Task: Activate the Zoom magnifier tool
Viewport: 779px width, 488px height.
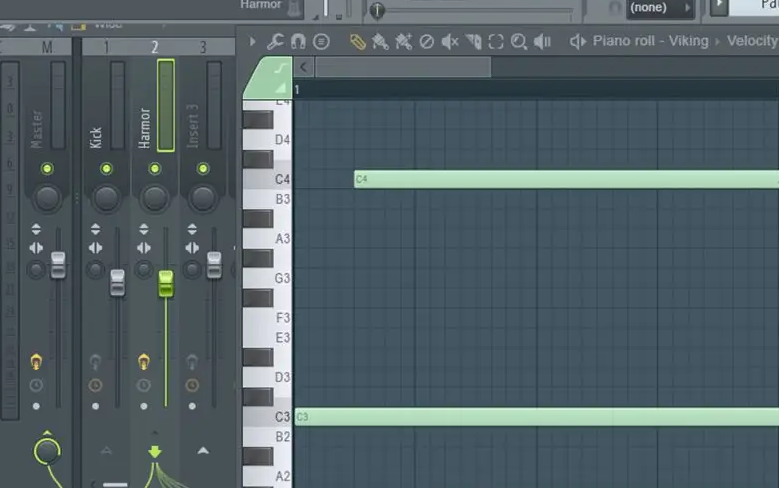Action: click(519, 42)
